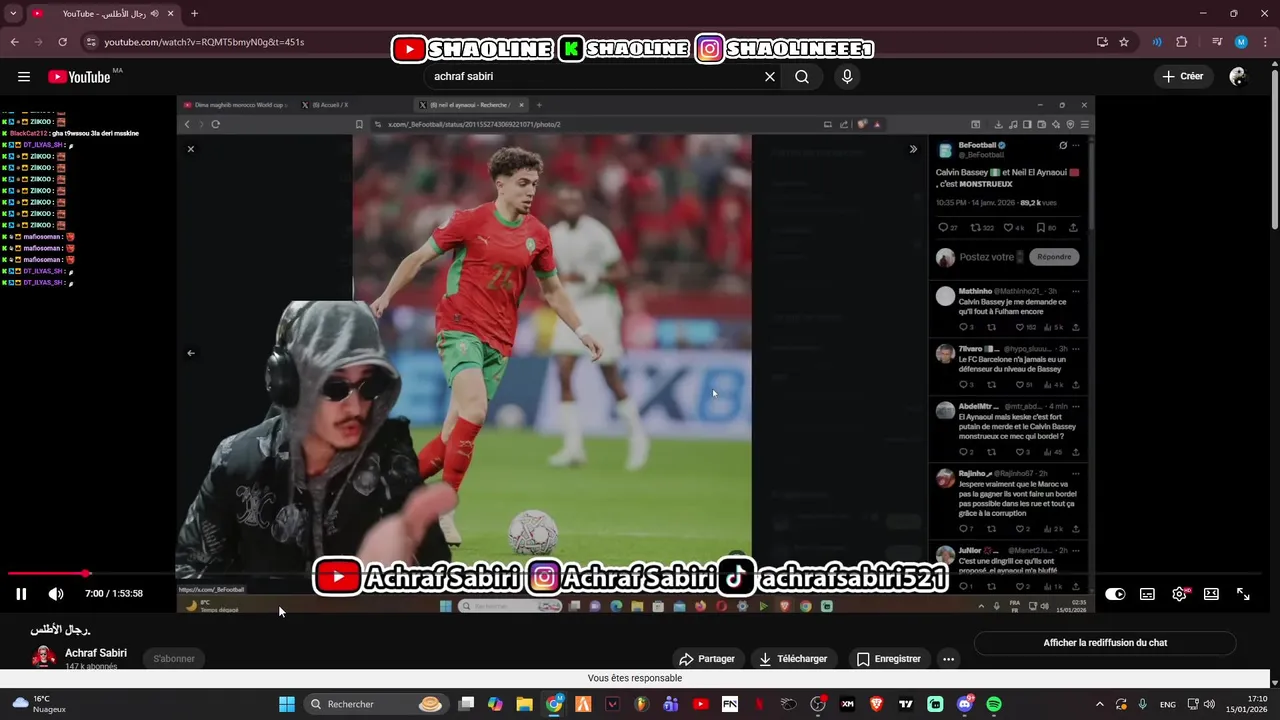The height and width of the screenshot is (720, 1280).
Task: Open player settings gear
Action: (x=1180, y=594)
